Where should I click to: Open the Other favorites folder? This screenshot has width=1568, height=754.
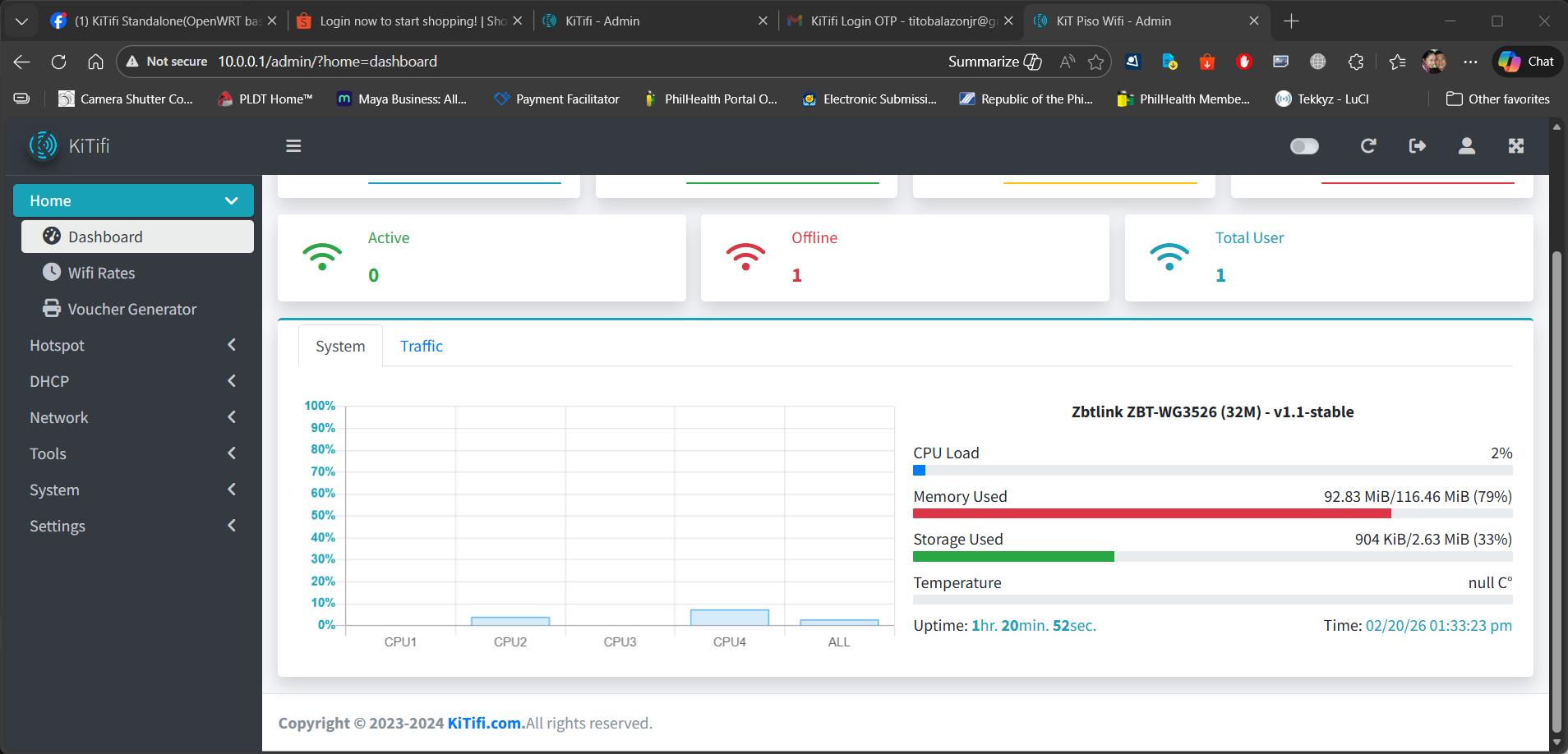[1498, 99]
